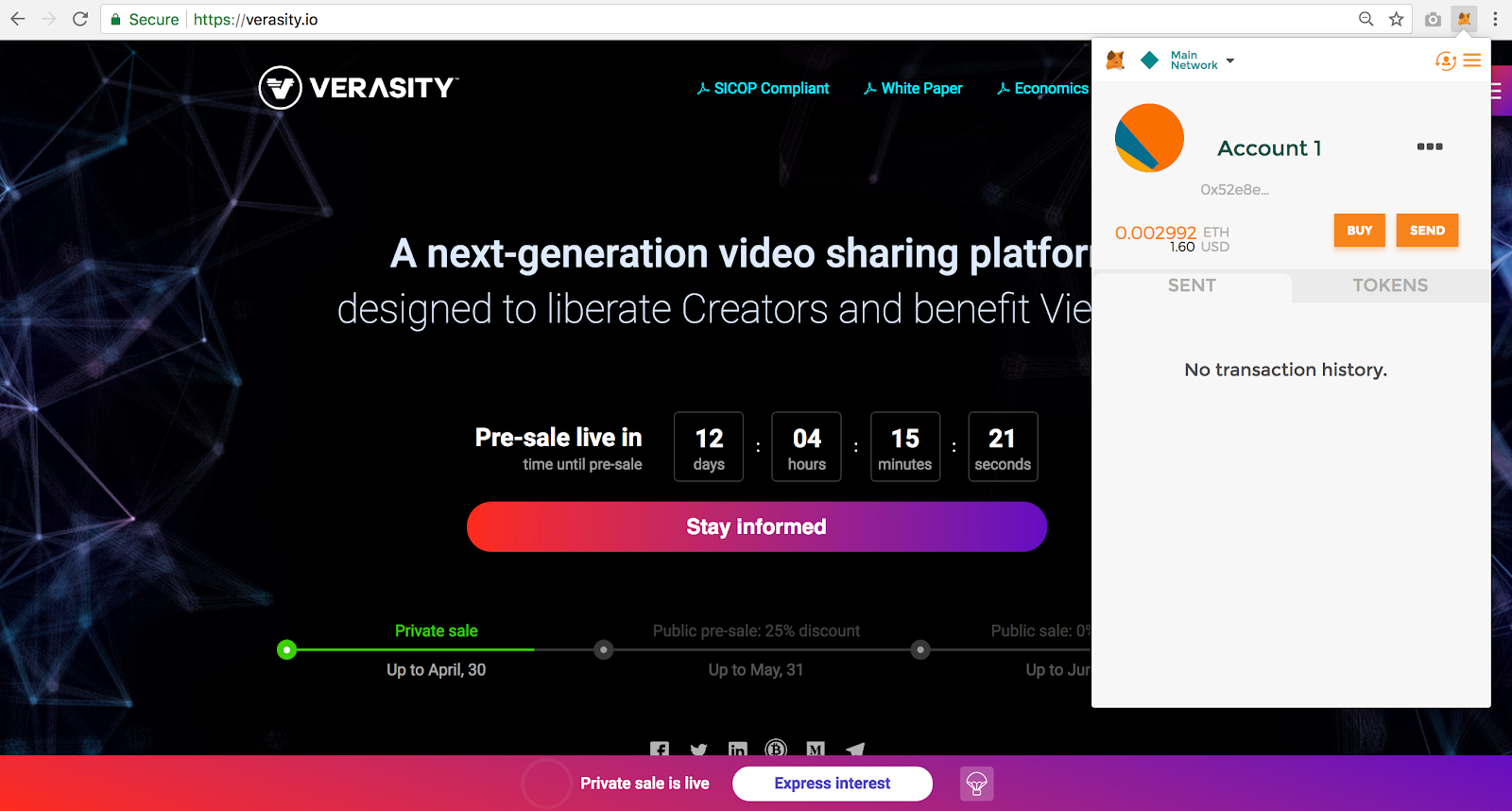Click the MetaMask fox logo in popup
Image resolution: width=1512 pixels, height=811 pixels.
tap(1116, 60)
